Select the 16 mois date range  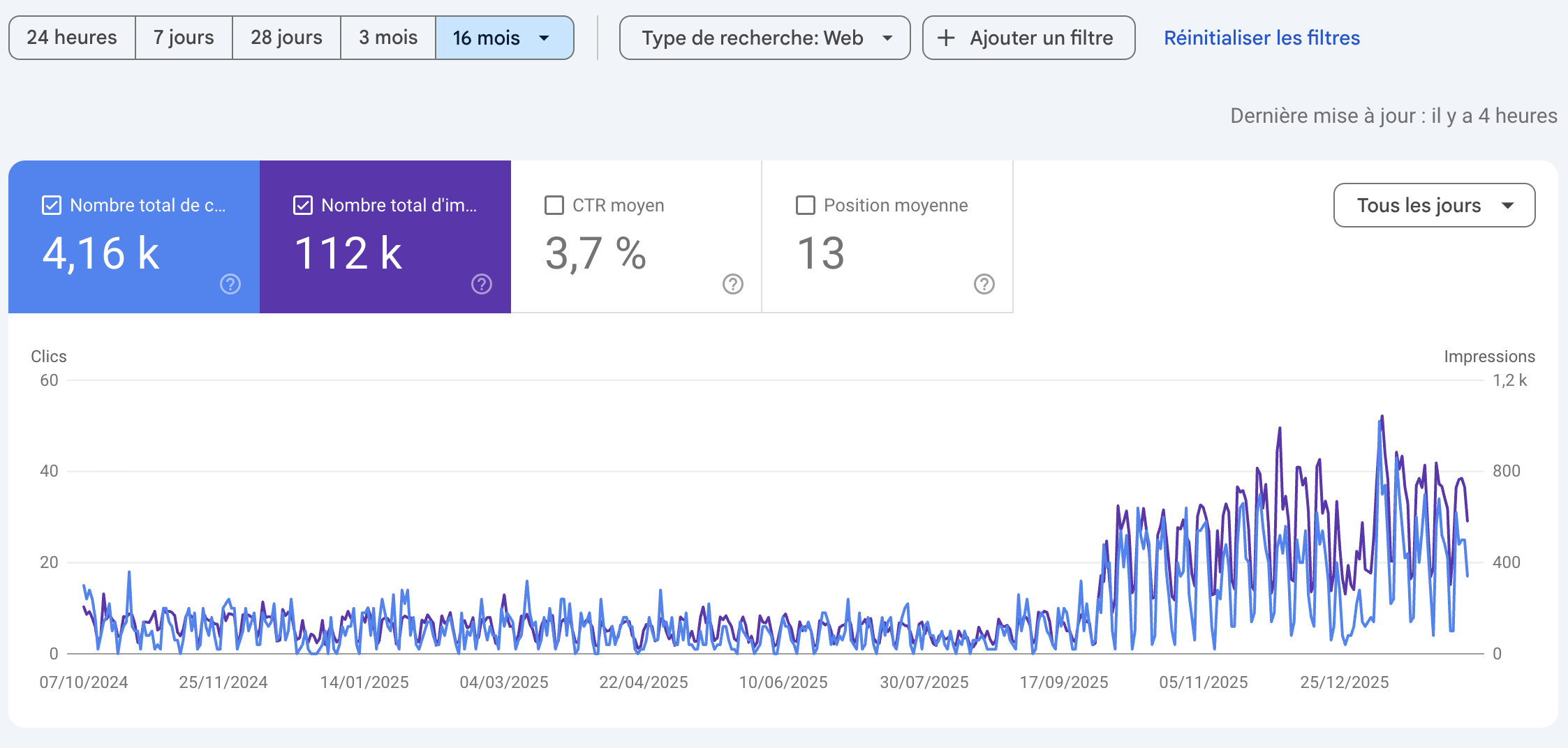tap(504, 38)
